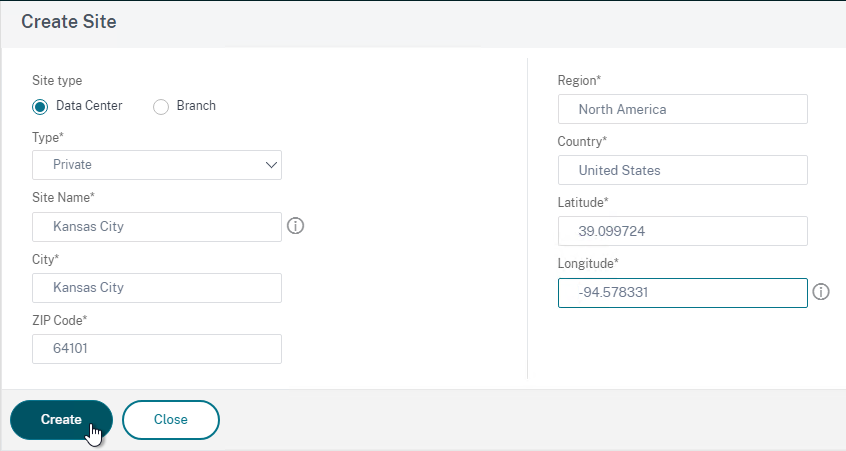The width and height of the screenshot is (846, 451).
Task: Click the Country field showing United States
Action: tap(683, 170)
